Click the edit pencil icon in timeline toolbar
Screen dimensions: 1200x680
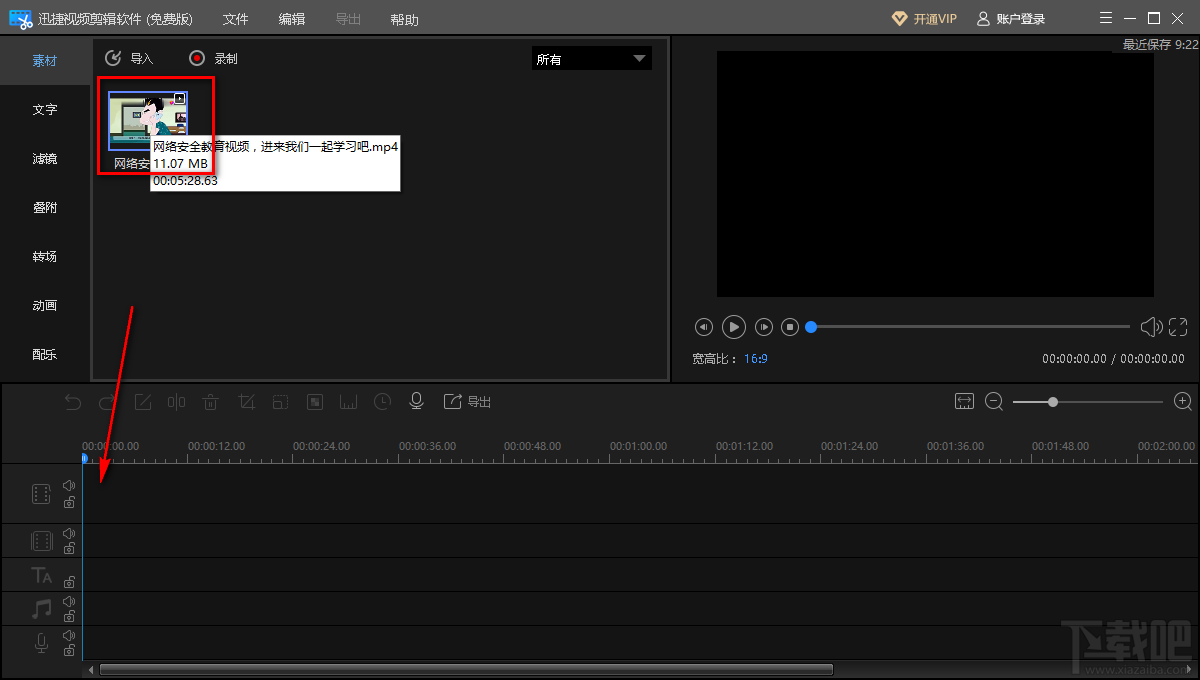[x=143, y=402]
